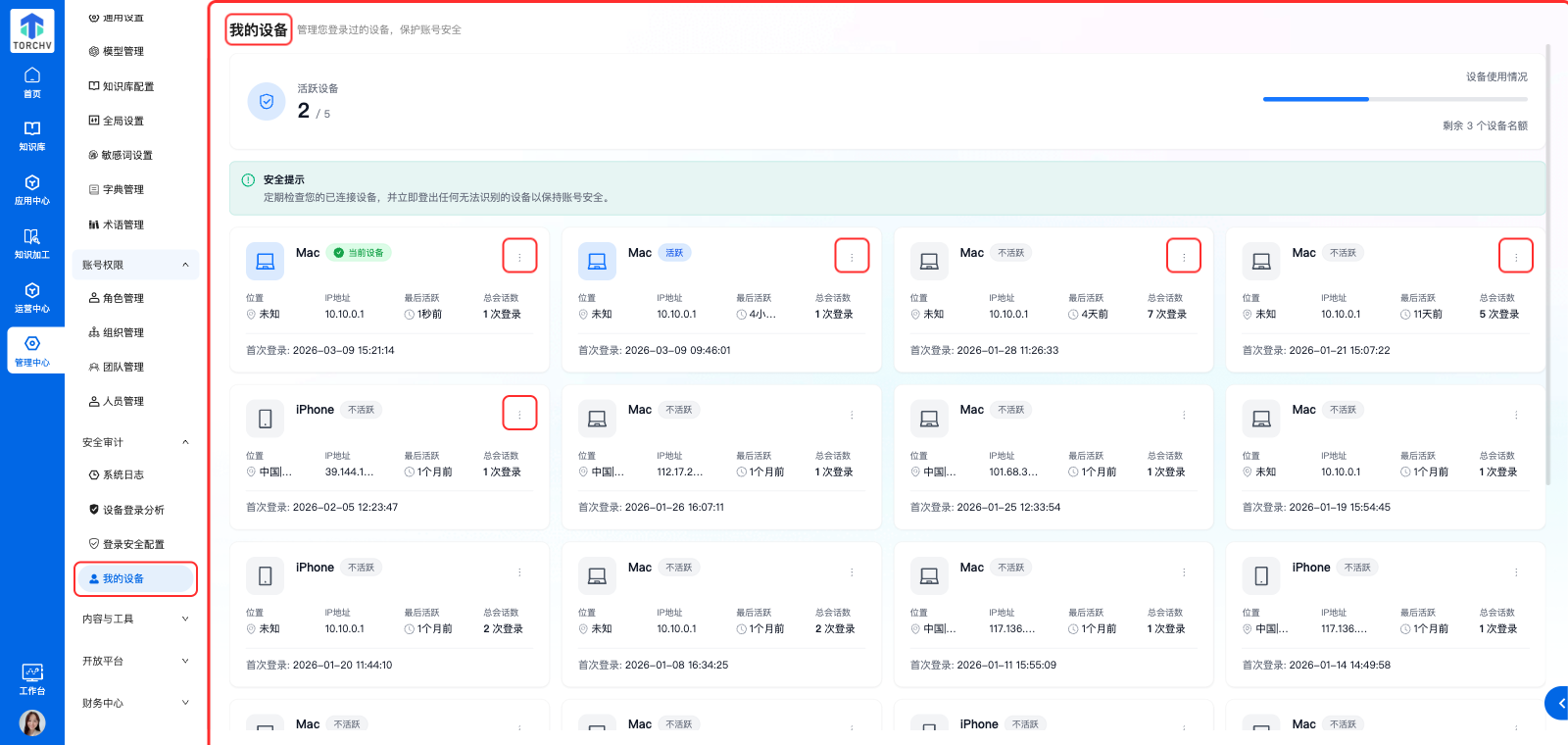Open the 首页 home icon in sidebar
1568x745 pixels.
pyautogui.click(x=32, y=82)
